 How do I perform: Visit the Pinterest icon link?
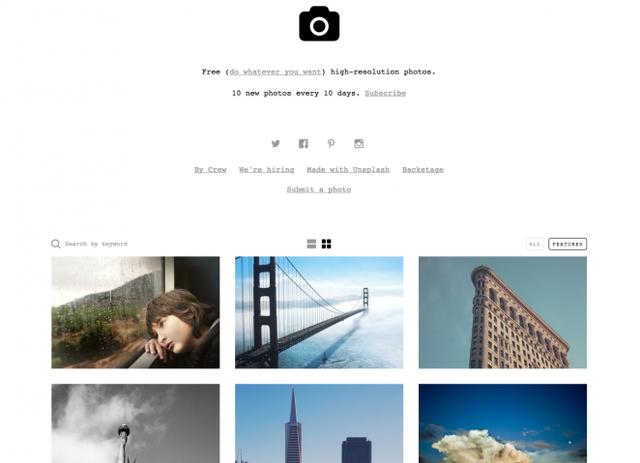point(331,143)
